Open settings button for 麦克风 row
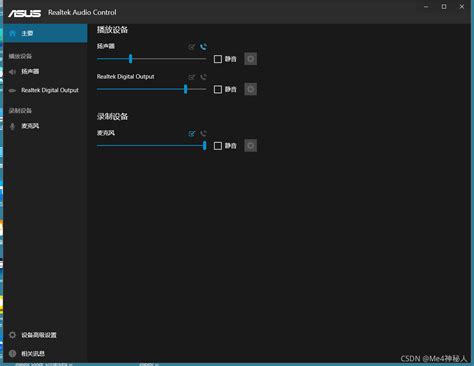 (251, 146)
